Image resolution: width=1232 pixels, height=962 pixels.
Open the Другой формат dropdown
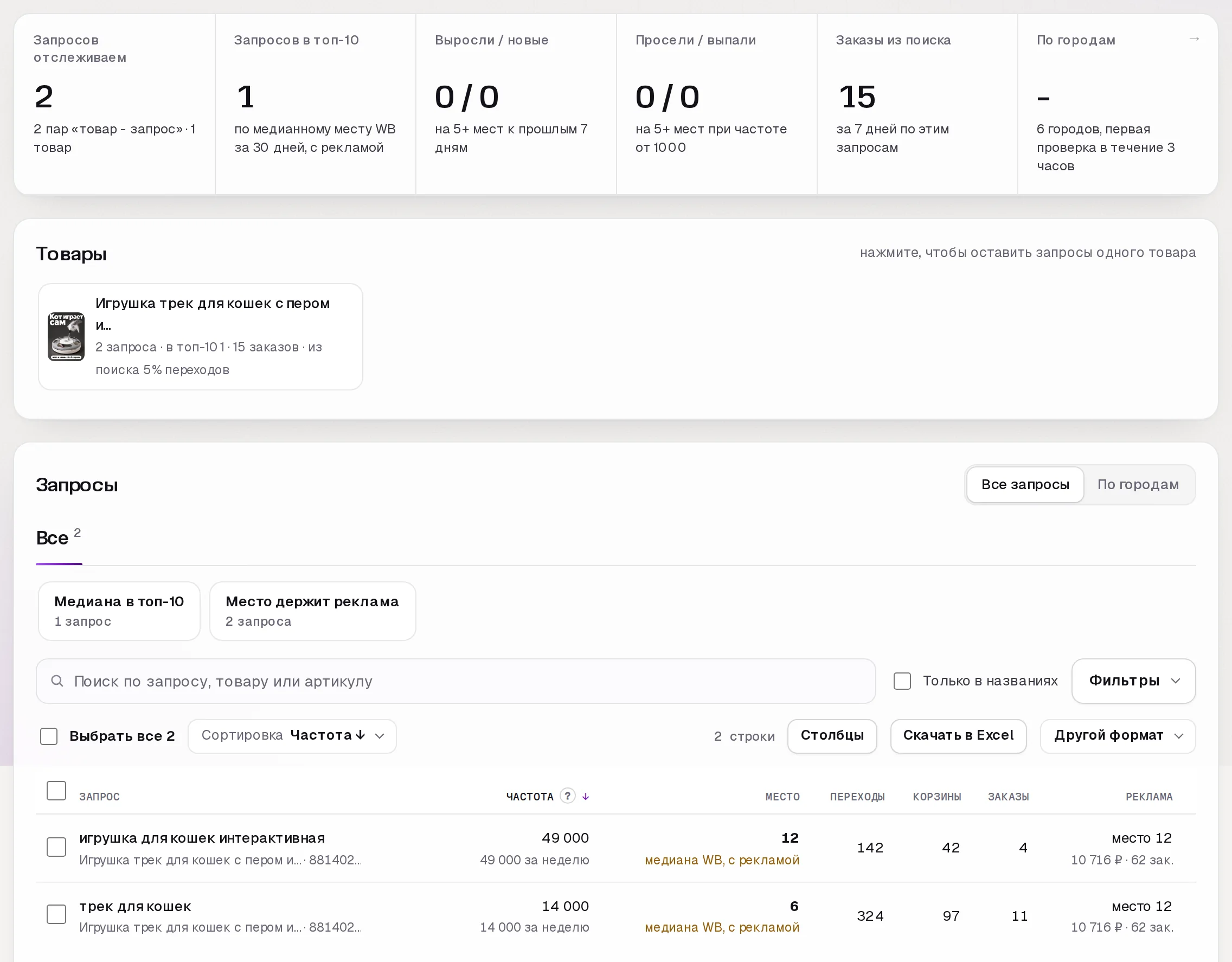(x=1118, y=736)
